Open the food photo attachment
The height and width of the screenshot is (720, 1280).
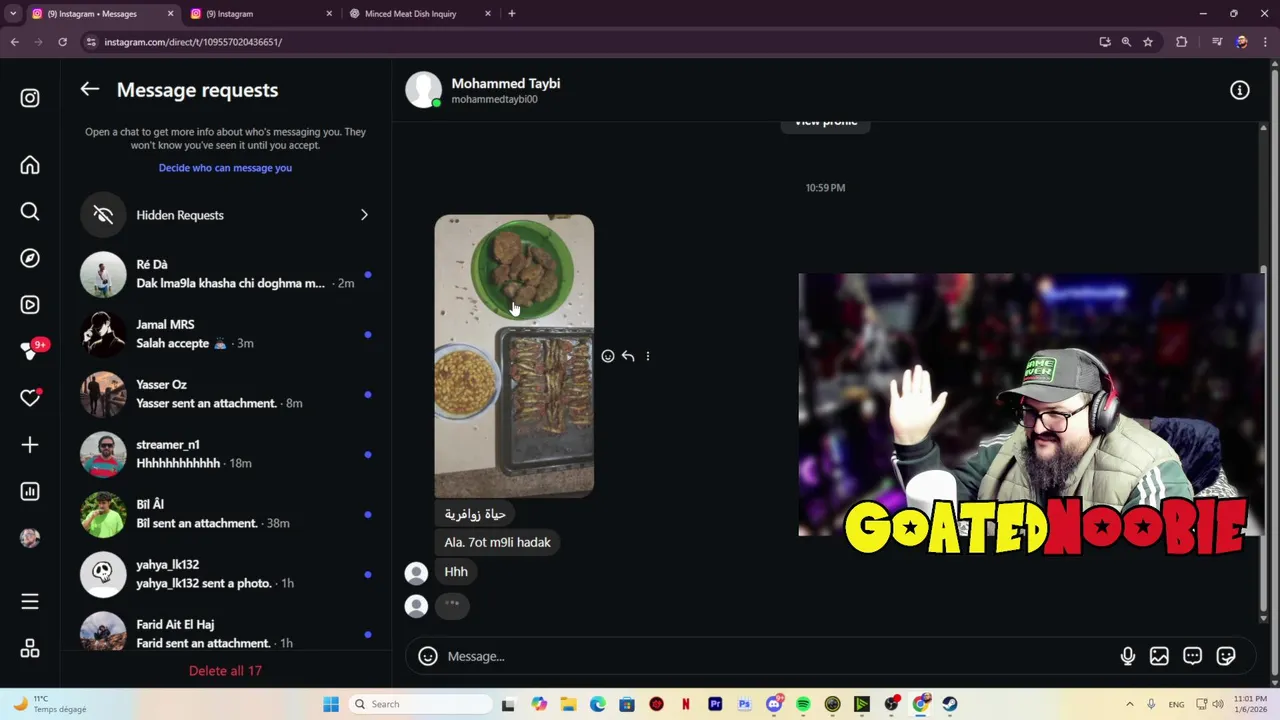(x=514, y=356)
